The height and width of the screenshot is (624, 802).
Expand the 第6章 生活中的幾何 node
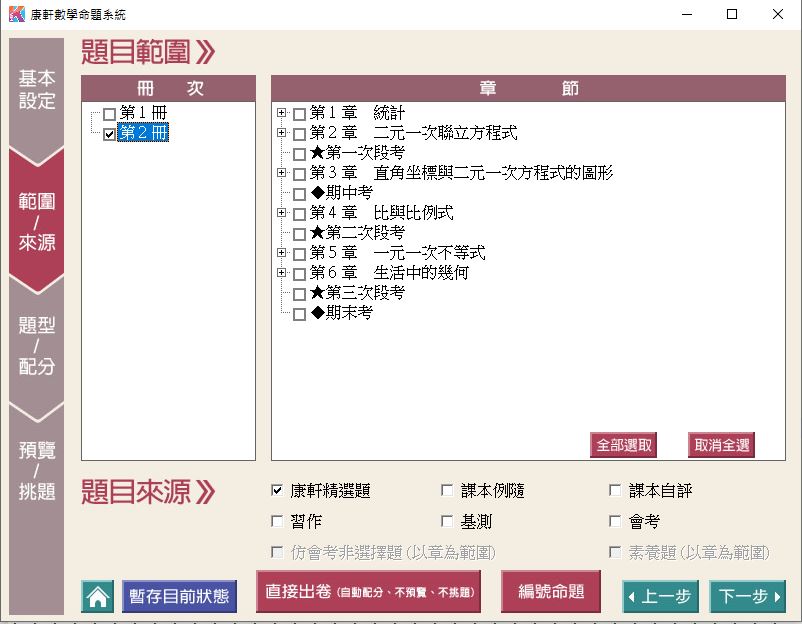click(x=282, y=273)
